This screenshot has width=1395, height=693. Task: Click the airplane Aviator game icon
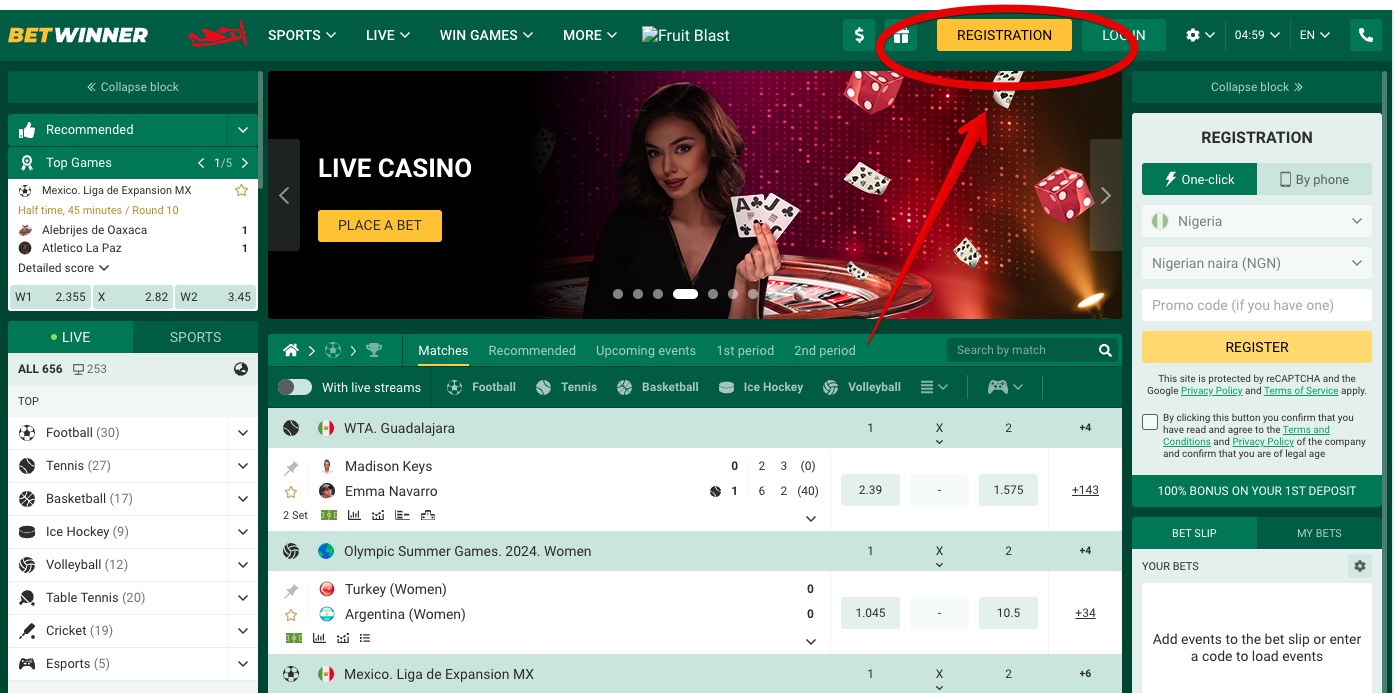click(x=218, y=35)
